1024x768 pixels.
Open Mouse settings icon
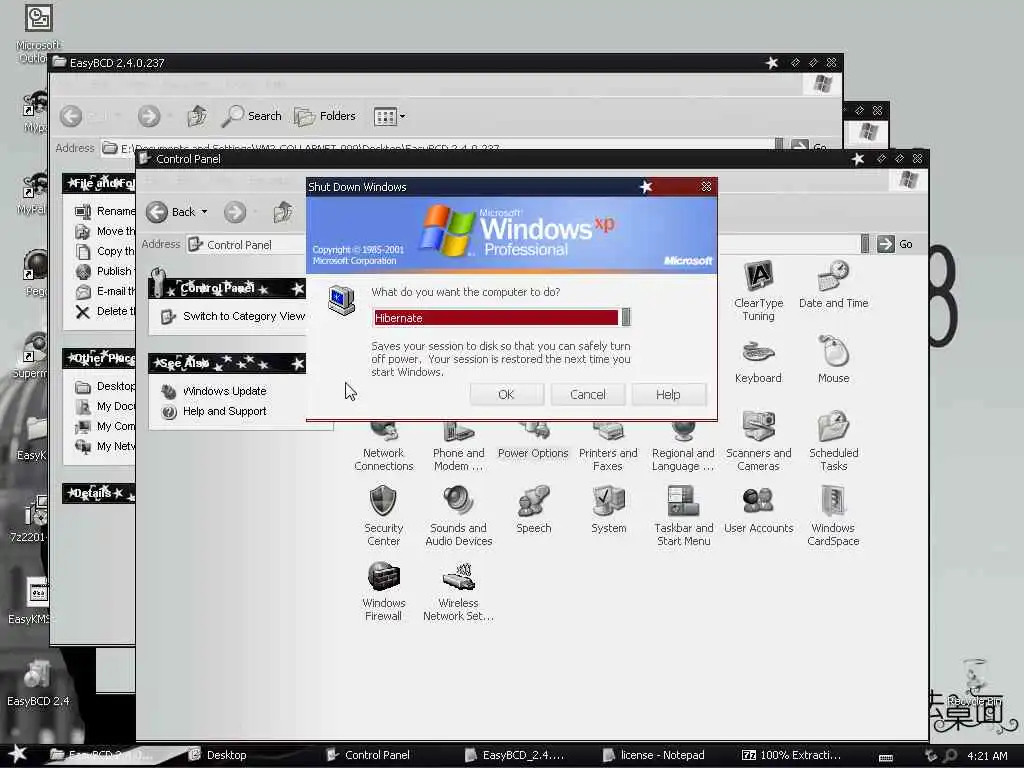coord(833,360)
